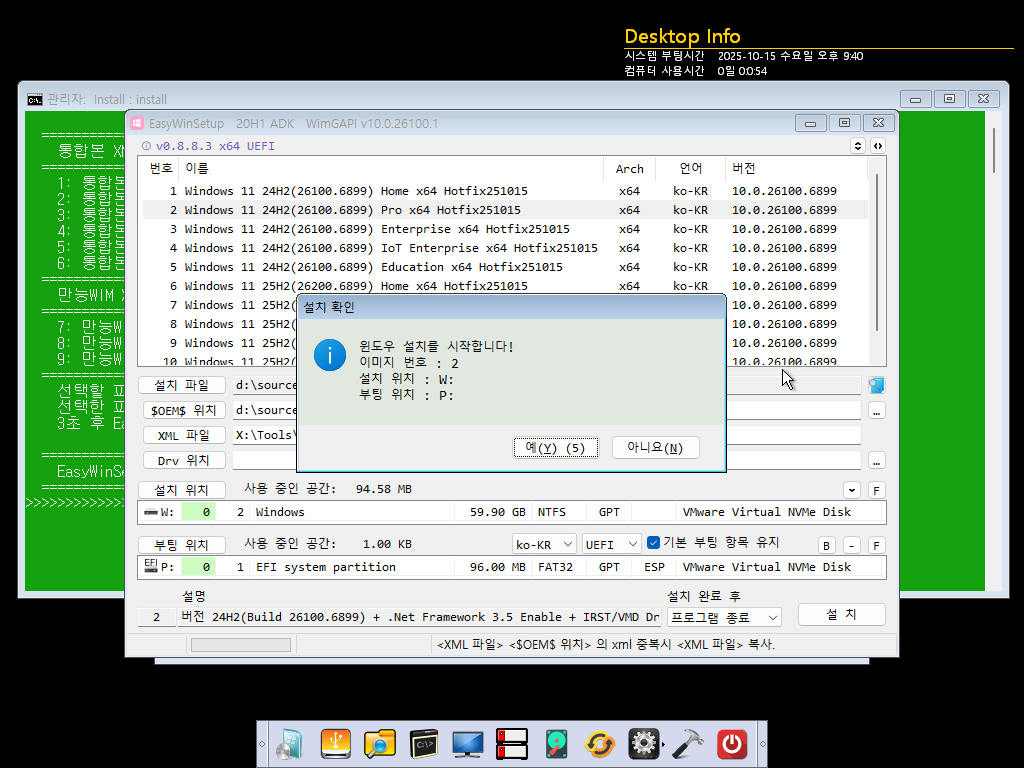The width and height of the screenshot is (1024, 768).
Task: Select the W: Windows 59.90 GB partition row
Action: click(511, 512)
